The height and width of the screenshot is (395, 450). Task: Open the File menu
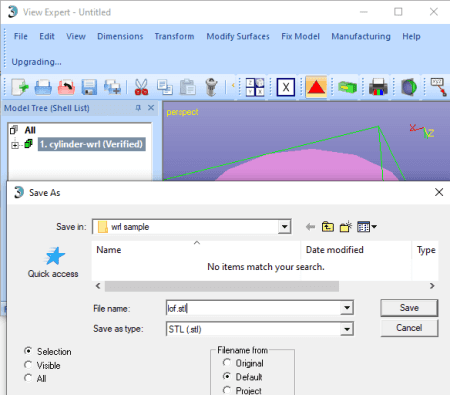click(21, 36)
